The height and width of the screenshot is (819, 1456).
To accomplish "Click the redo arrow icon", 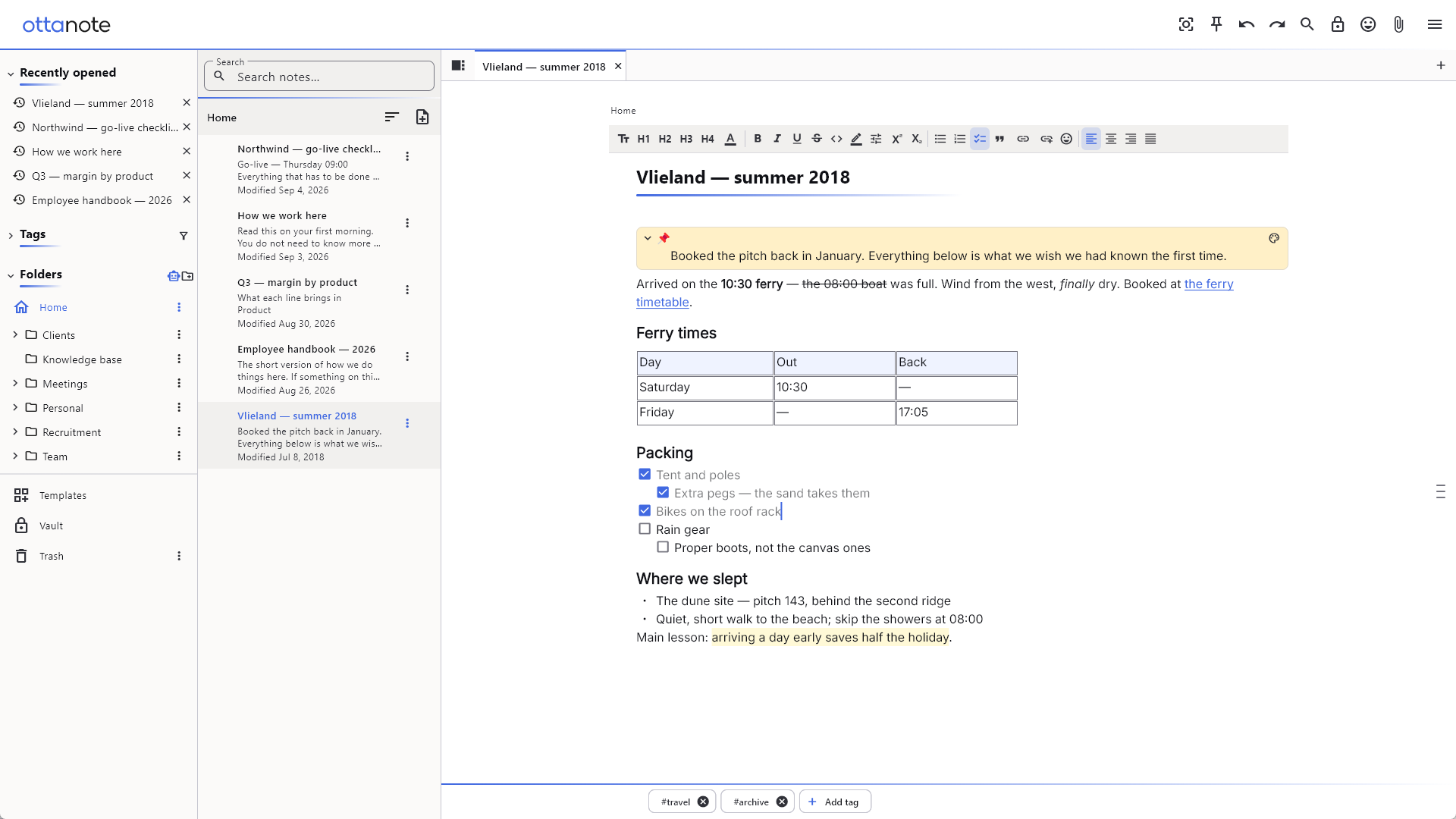I will pos(1277,24).
